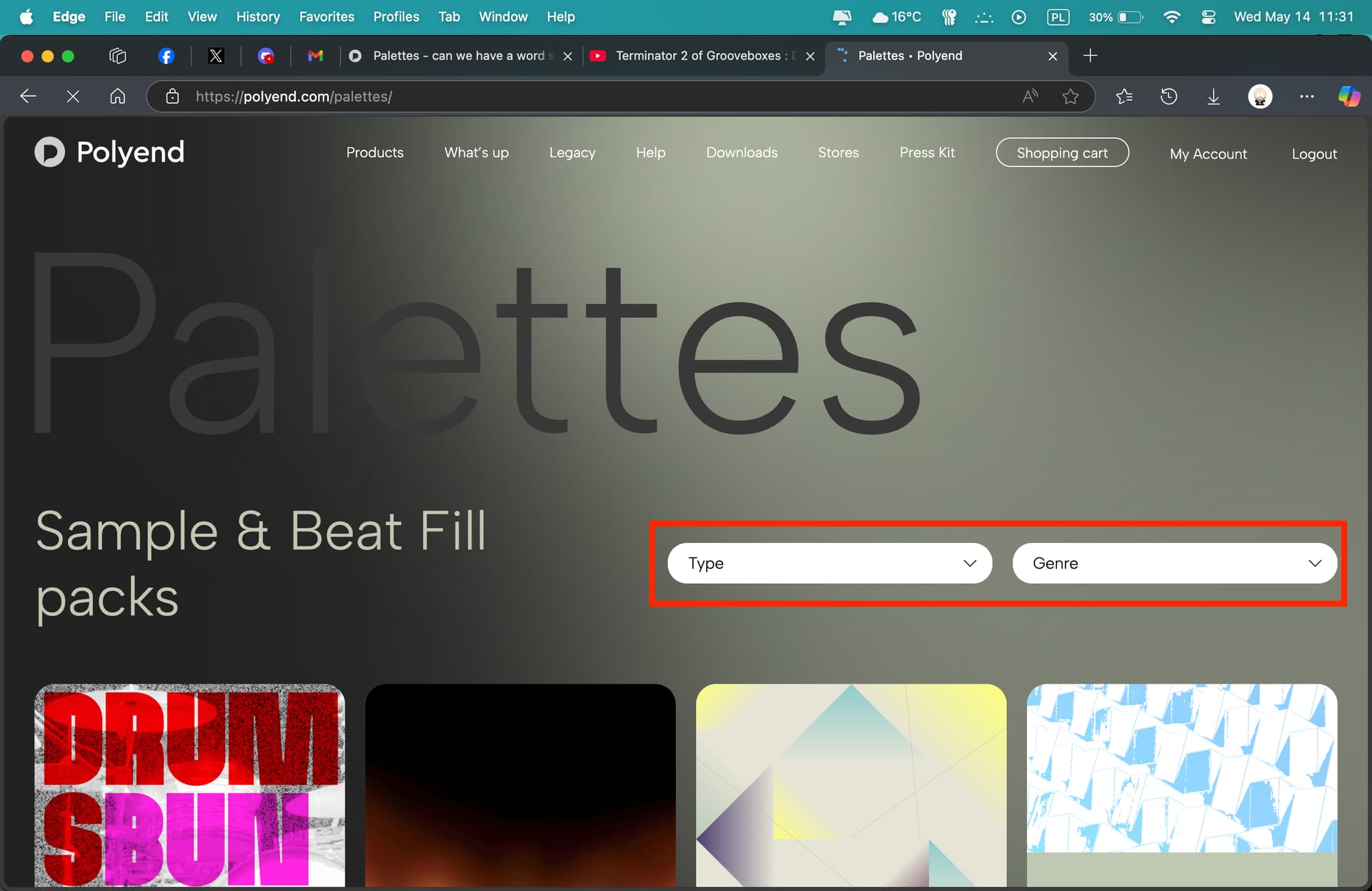Open the History menu

[258, 16]
